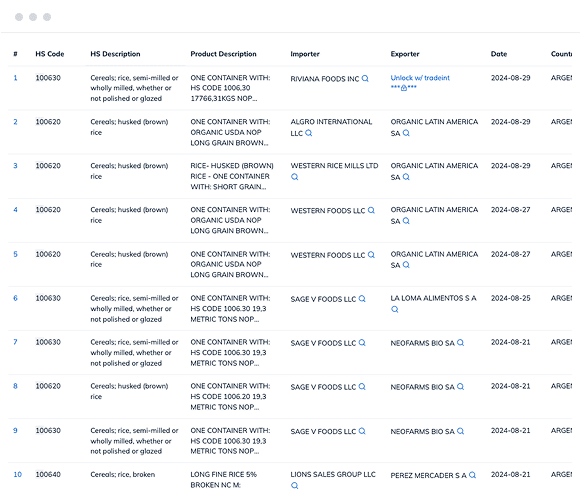Click search icon by SAGE V FOODS LLC in row 6

coord(362,298)
